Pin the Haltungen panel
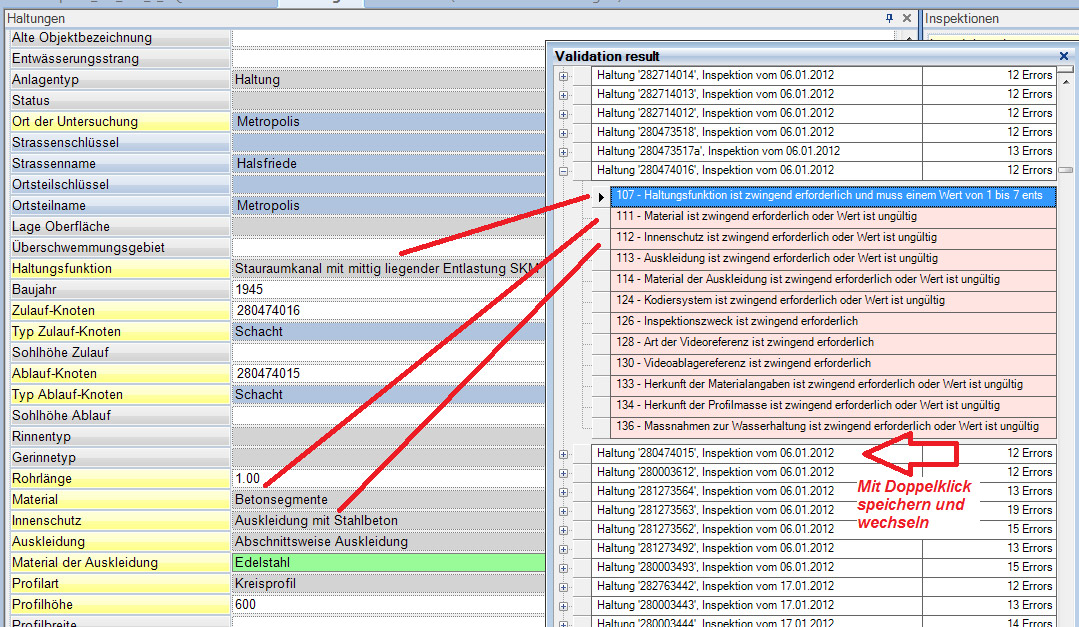1079x627 pixels. tap(889, 19)
